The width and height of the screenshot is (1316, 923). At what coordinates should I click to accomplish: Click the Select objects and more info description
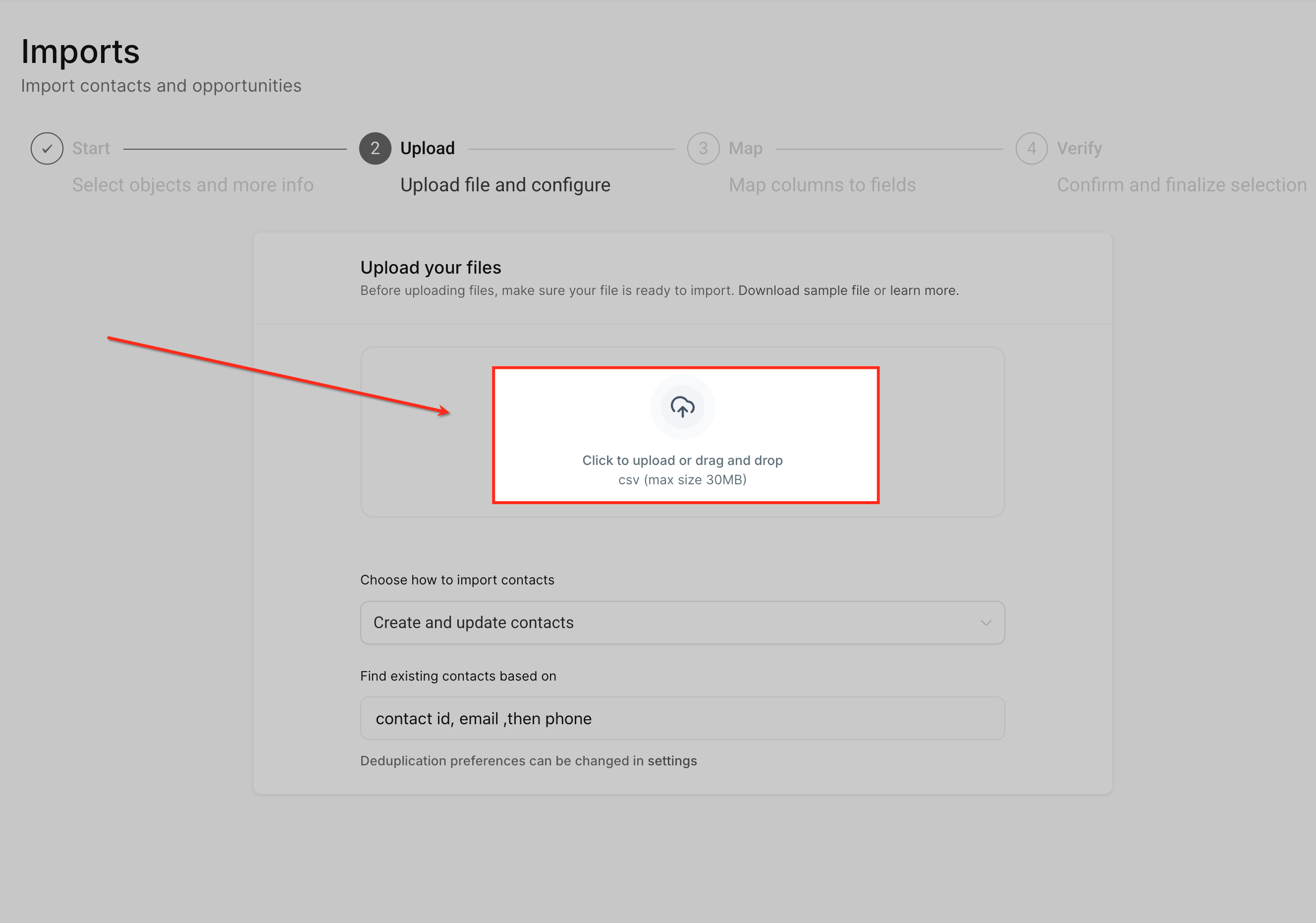click(x=193, y=185)
